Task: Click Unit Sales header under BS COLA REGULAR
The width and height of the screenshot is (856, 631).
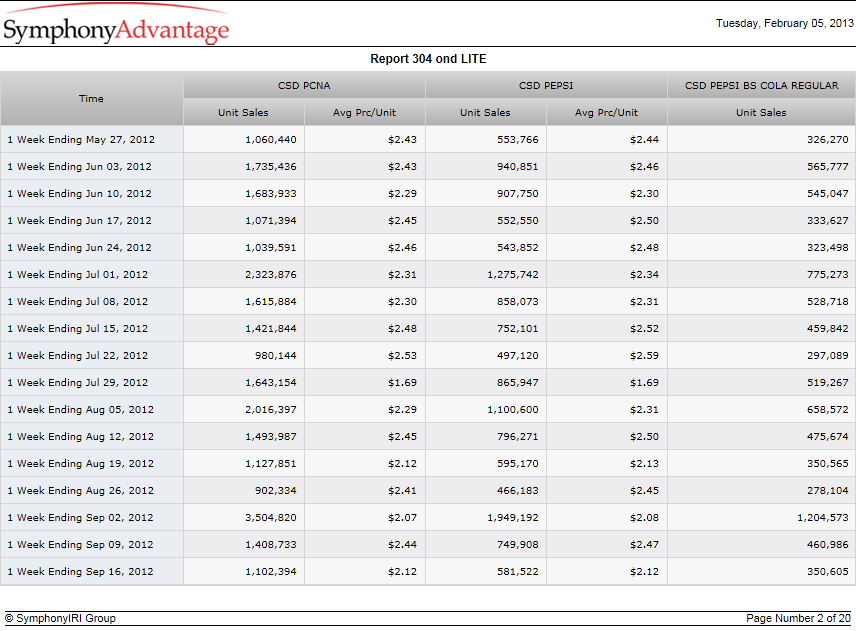Action: (x=762, y=112)
